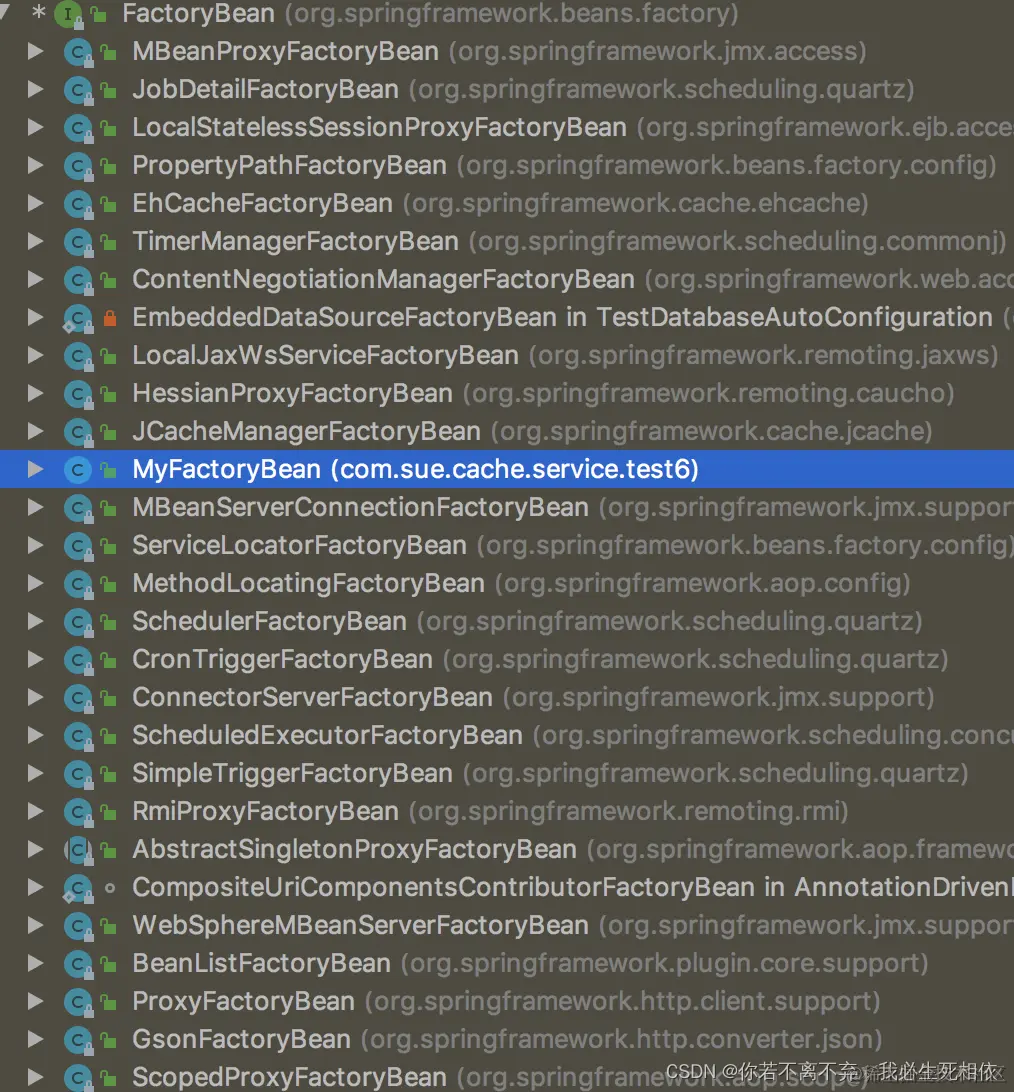Select AbstractSingletonProxyFactoryBean in the hierarchy
1014x1092 pixels.
[x=507, y=849]
